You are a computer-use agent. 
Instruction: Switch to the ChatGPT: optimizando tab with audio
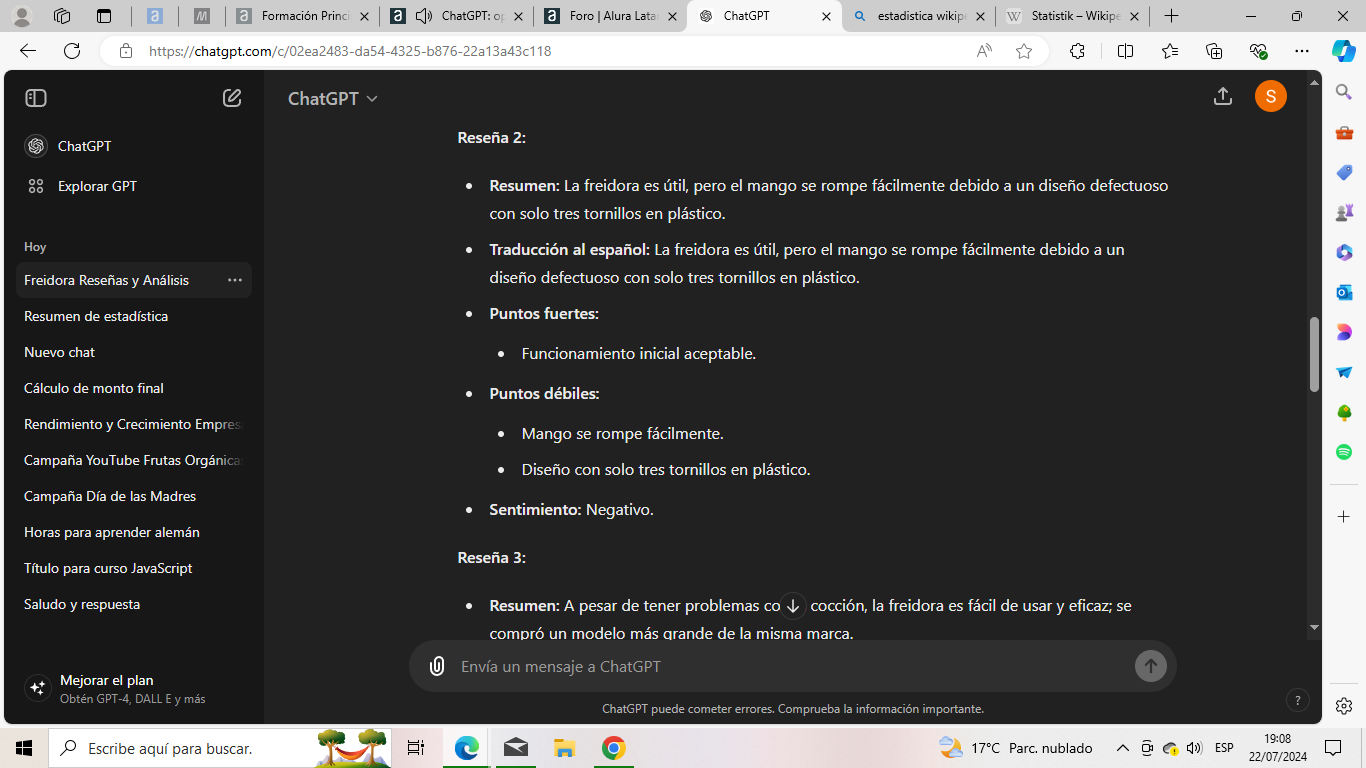456,16
